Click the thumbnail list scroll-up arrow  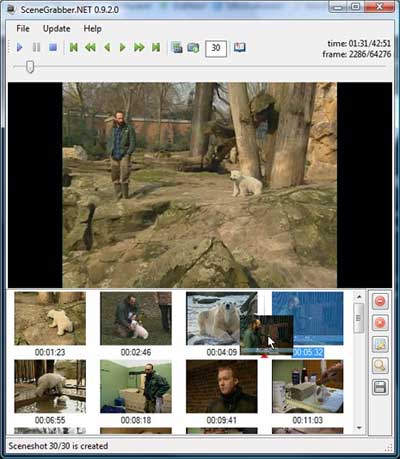click(359, 296)
